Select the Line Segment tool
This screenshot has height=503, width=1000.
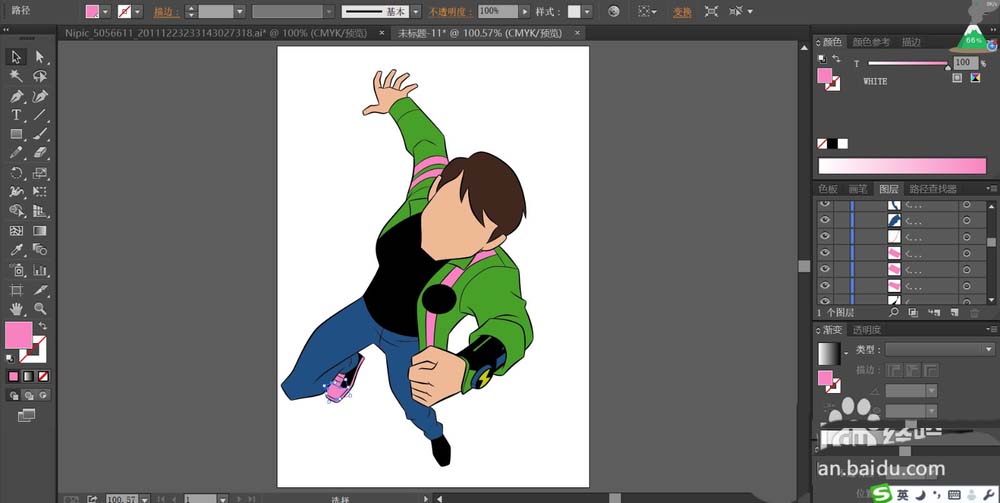[x=40, y=115]
